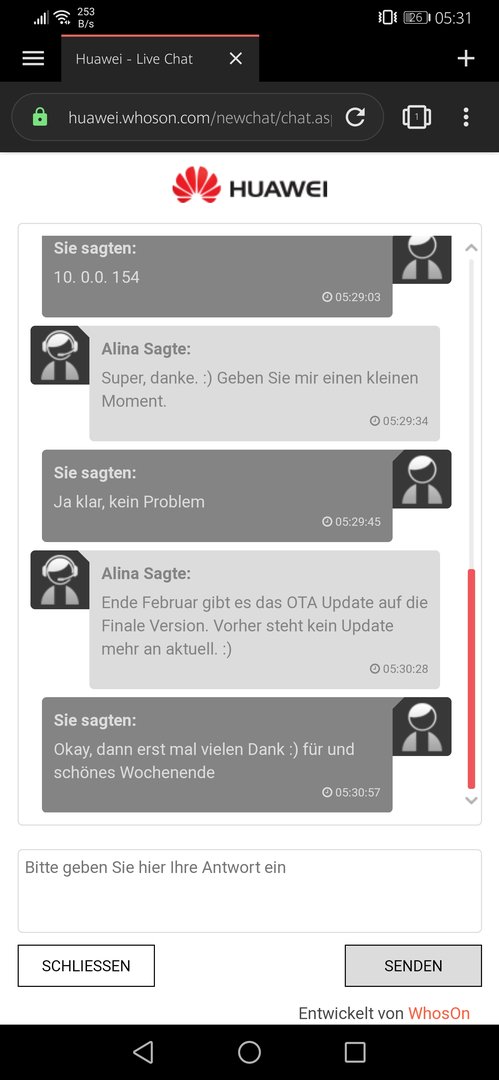Click the Huawei logo
Screen dimensions: 499x1080
pos(250,185)
